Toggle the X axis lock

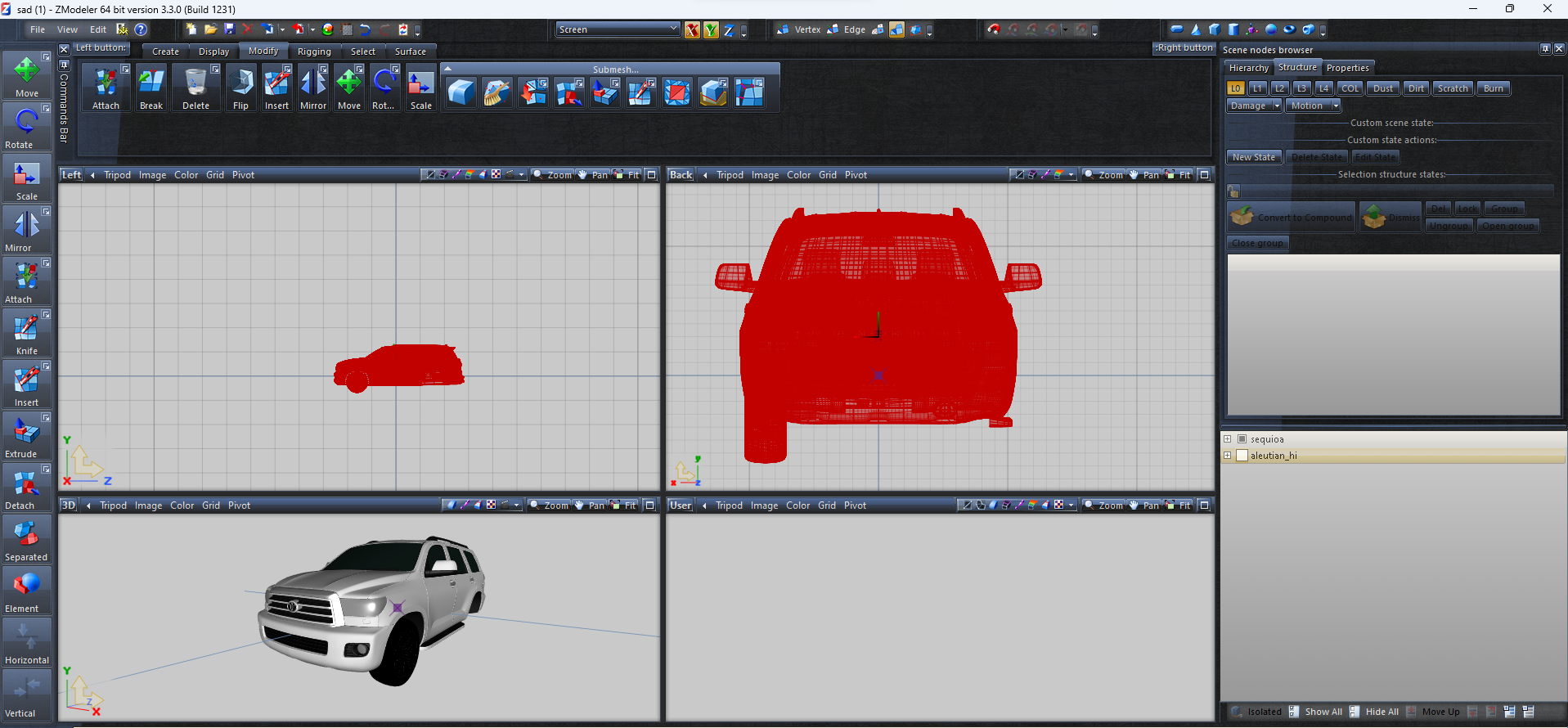pyautogui.click(x=692, y=30)
